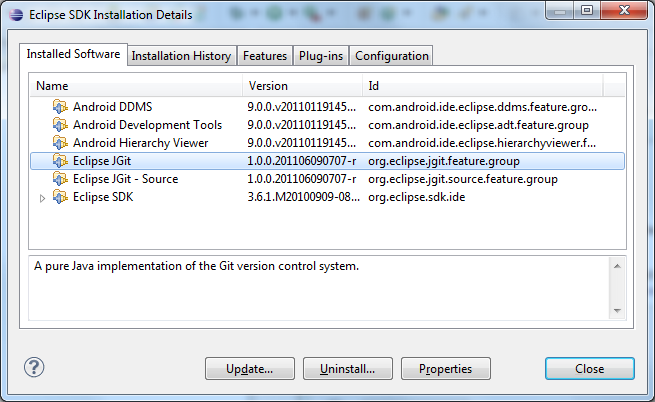Click com.android.ide.eclipse.ddms.feature.gro... id cell

click(482, 107)
